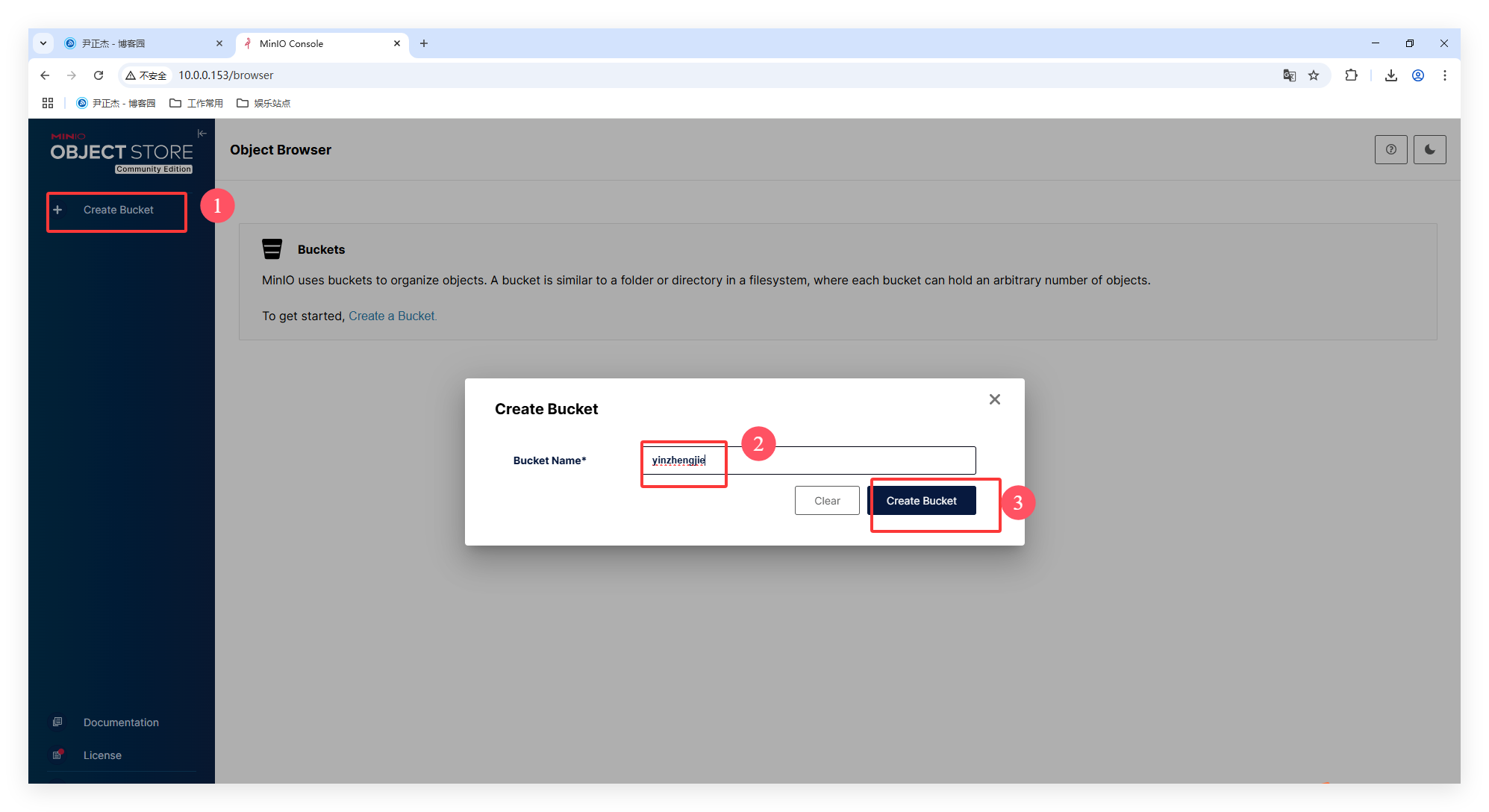Collapse the sidebar menu arrow

point(202,134)
